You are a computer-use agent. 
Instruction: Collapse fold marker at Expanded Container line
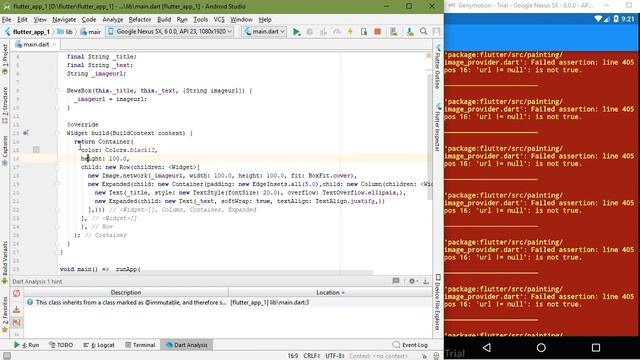[58, 184]
